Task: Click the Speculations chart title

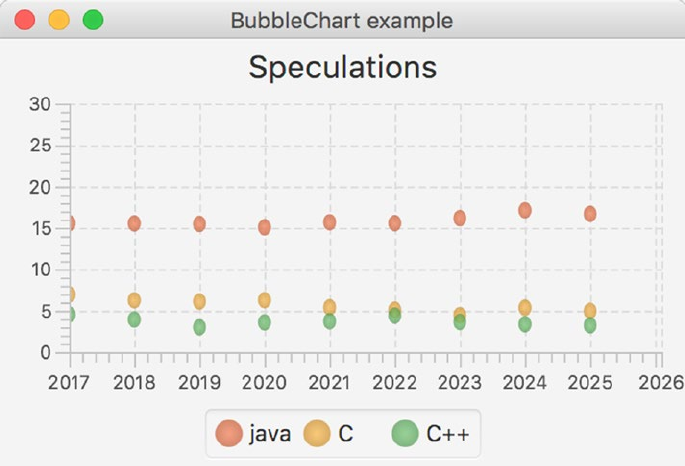Action: [342, 67]
